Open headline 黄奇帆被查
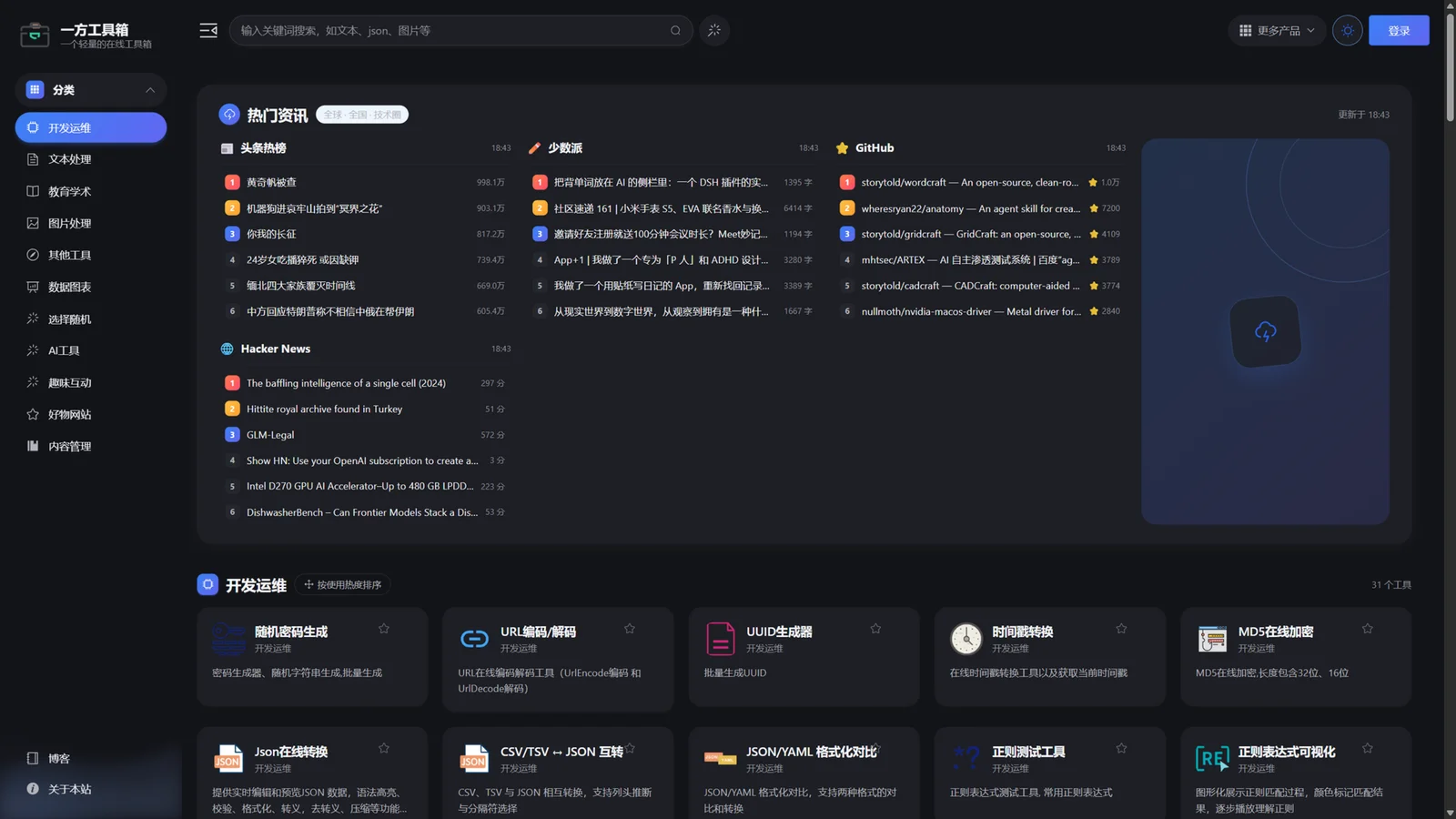1456x819 pixels. (271, 182)
